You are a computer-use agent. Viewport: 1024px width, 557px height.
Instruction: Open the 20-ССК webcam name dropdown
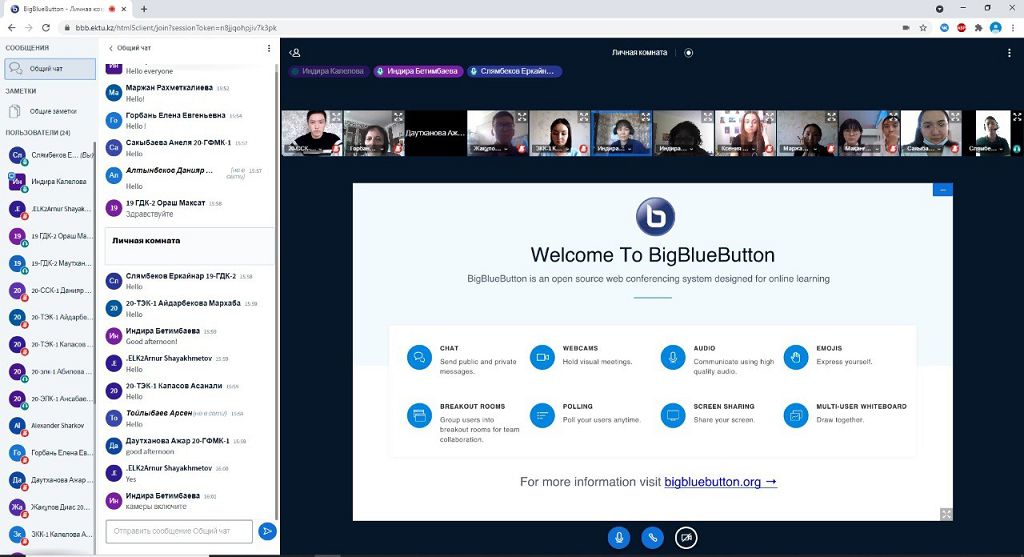pyautogui.click(x=302, y=149)
